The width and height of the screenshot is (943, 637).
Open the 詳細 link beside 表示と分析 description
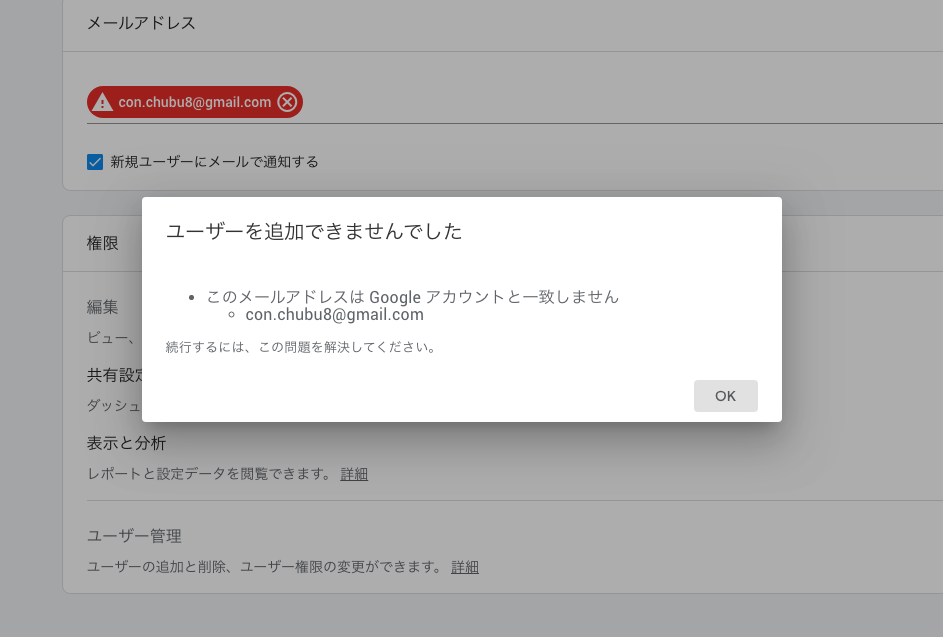coord(354,474)
